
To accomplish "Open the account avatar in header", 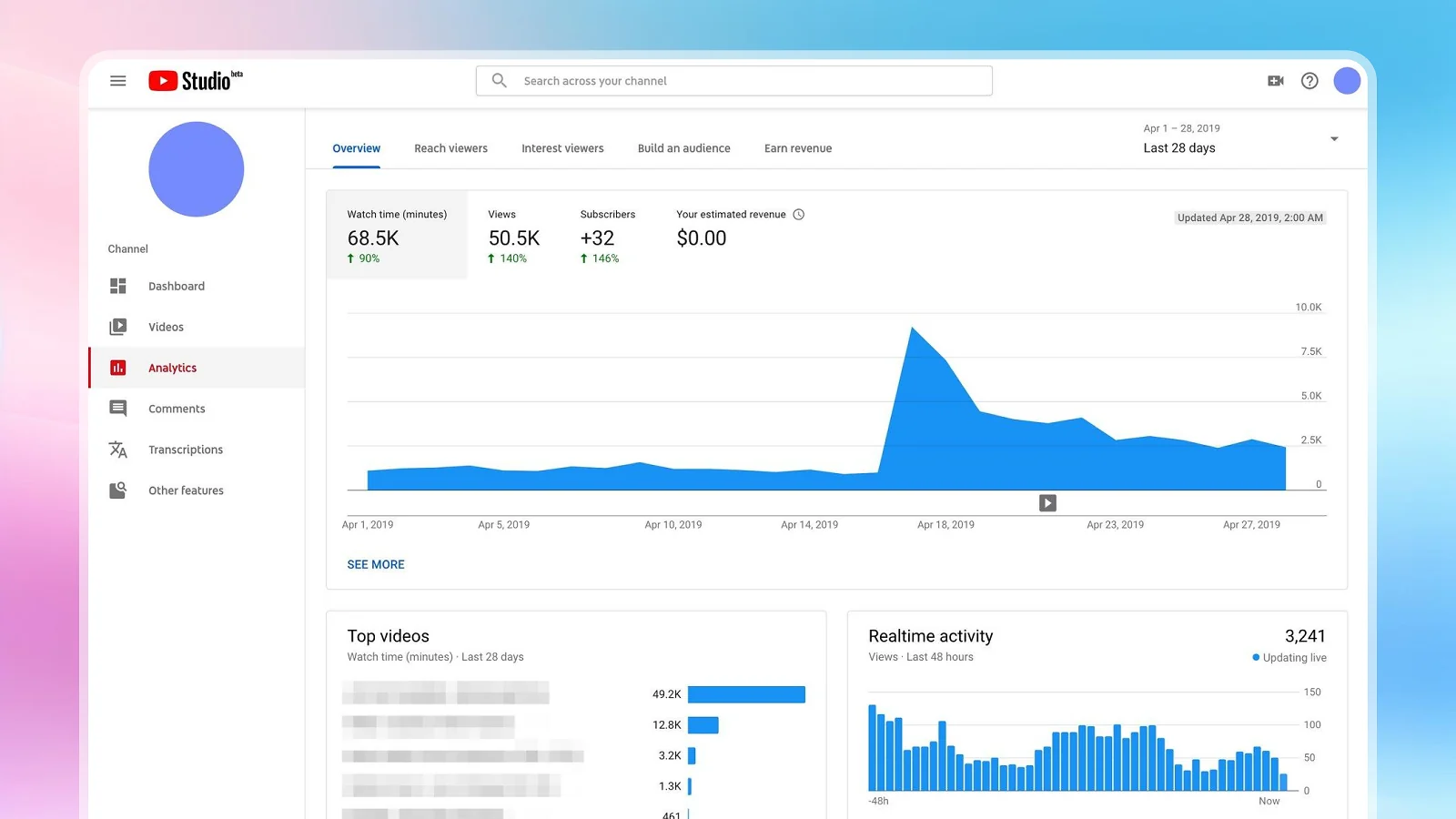I will click(1347, 81).
